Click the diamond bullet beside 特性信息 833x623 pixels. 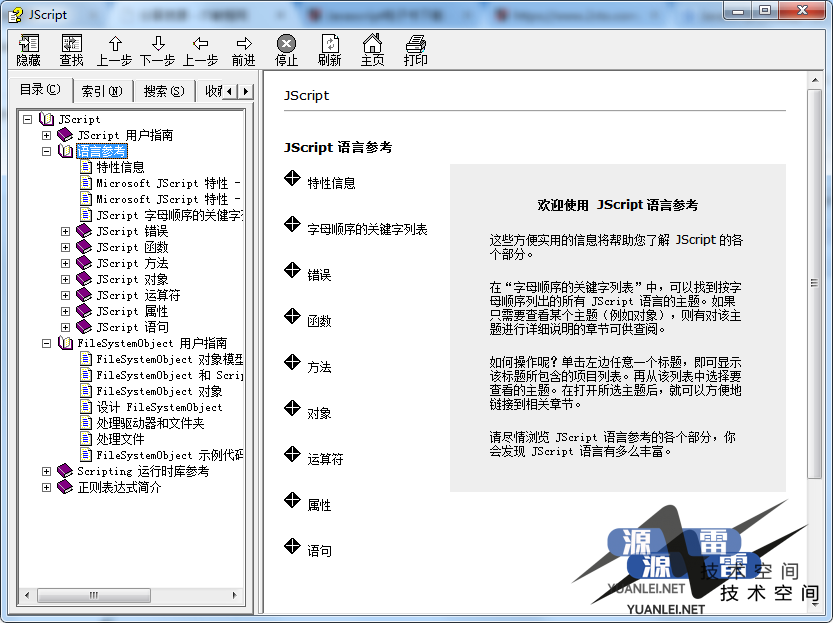(292, 178)
